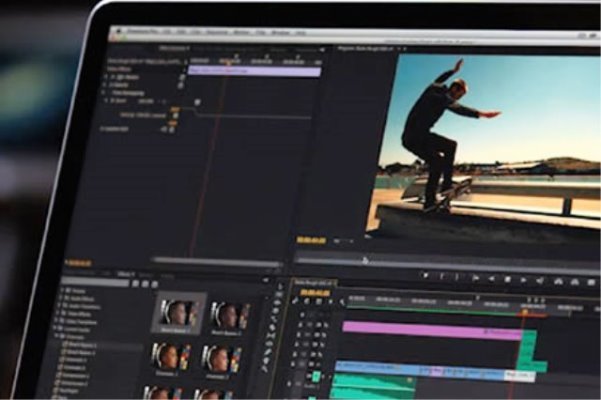Click Go to Out point

[x=540, y=281]
